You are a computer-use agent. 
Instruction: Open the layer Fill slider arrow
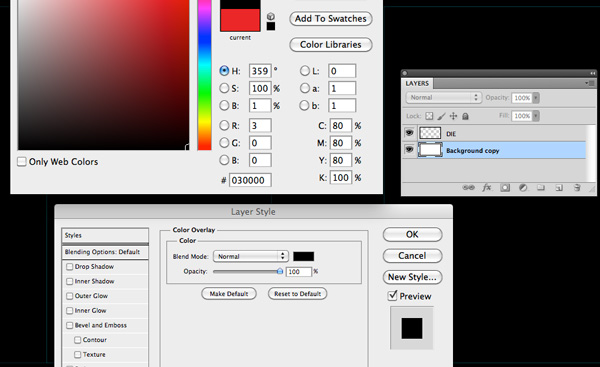(536, 116)
